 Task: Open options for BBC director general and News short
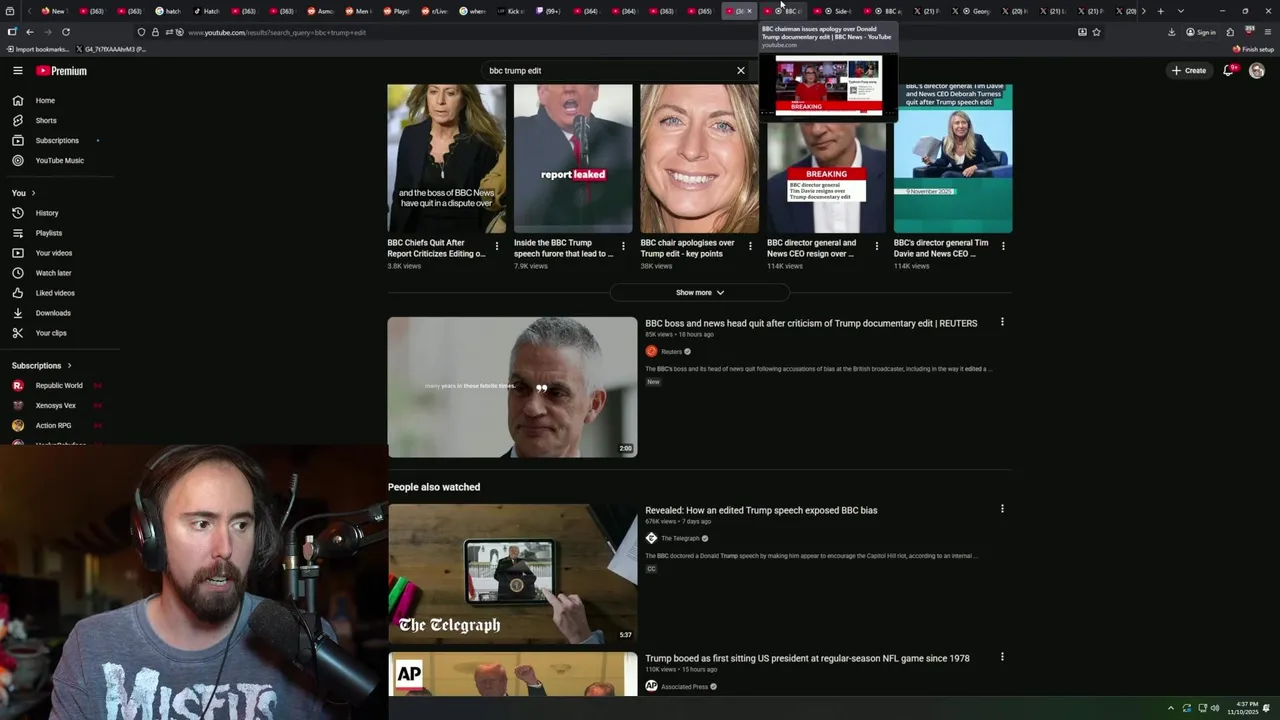click(877, 246)
